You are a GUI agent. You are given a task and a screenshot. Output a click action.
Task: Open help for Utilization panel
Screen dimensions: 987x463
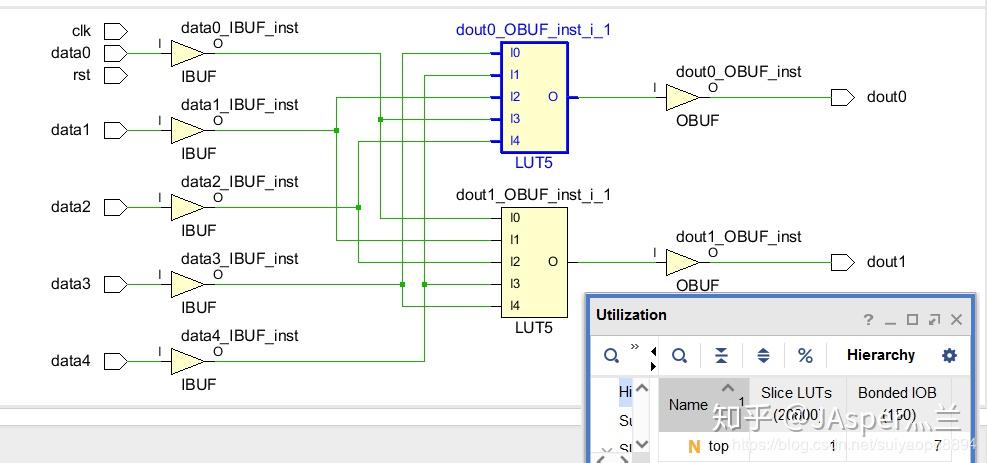pos(869,320)
